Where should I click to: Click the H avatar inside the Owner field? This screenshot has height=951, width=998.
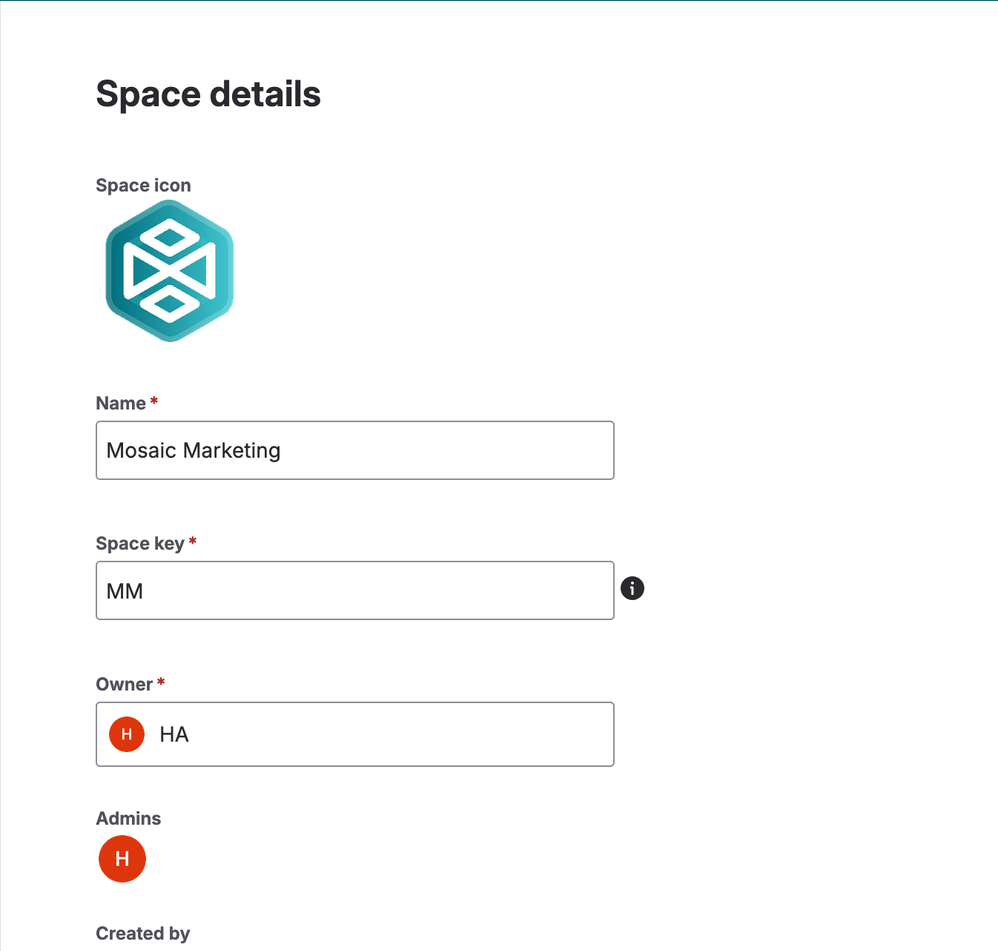[125, 734]
